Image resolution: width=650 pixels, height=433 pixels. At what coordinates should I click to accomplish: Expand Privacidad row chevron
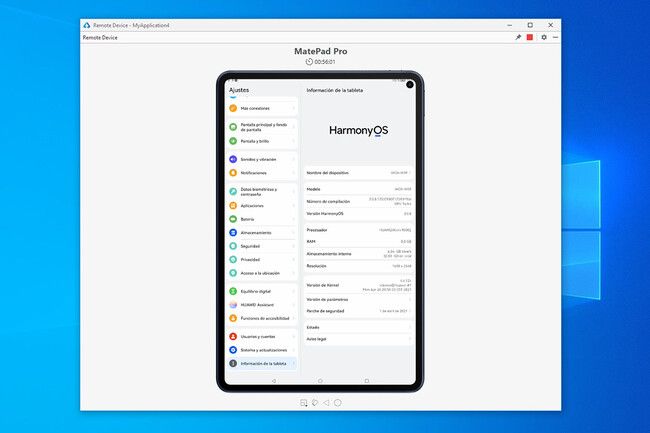(293, 259)
